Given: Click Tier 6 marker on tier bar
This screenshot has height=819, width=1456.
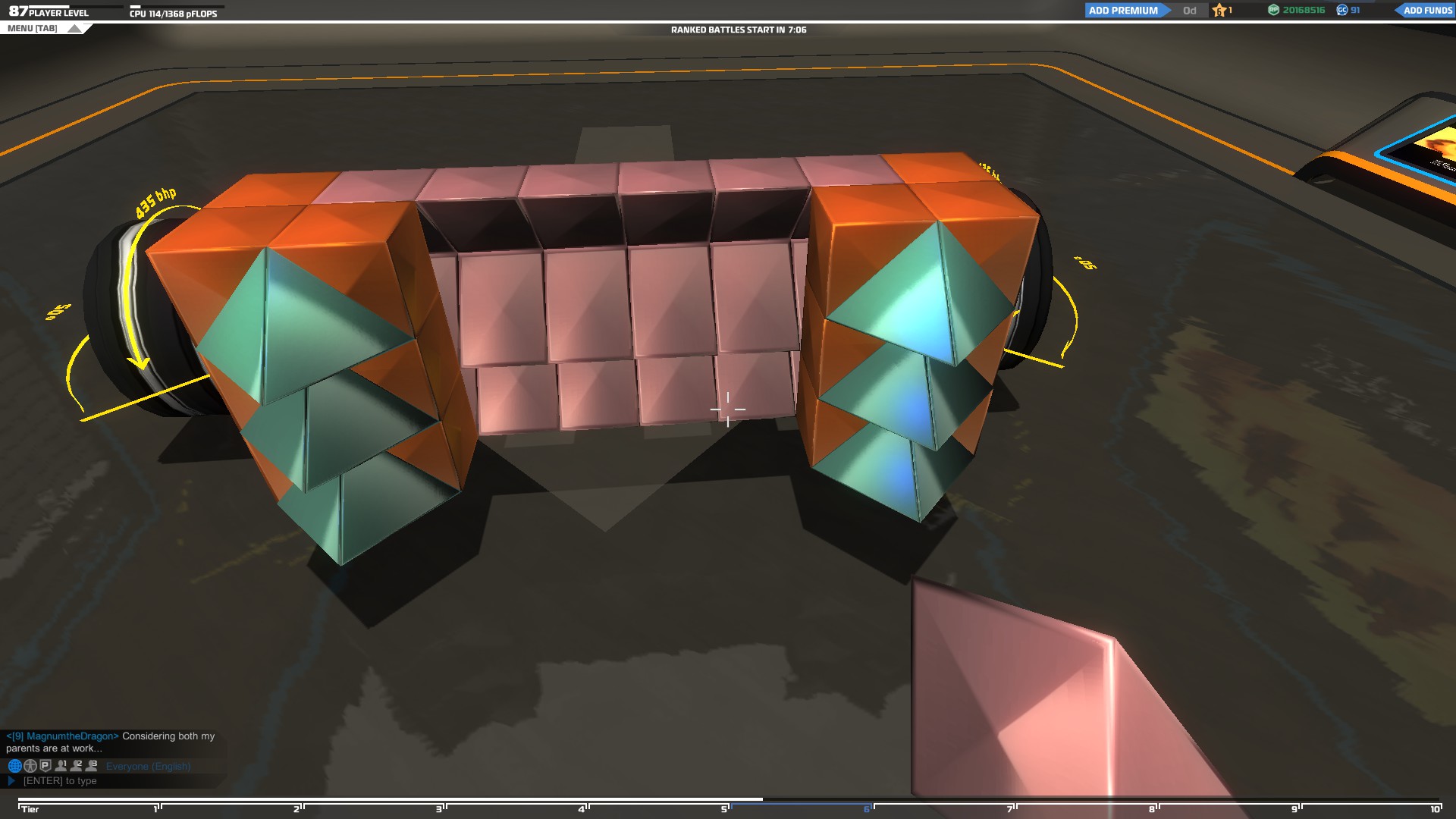Looking at the screenshot, I should (867, 809).
